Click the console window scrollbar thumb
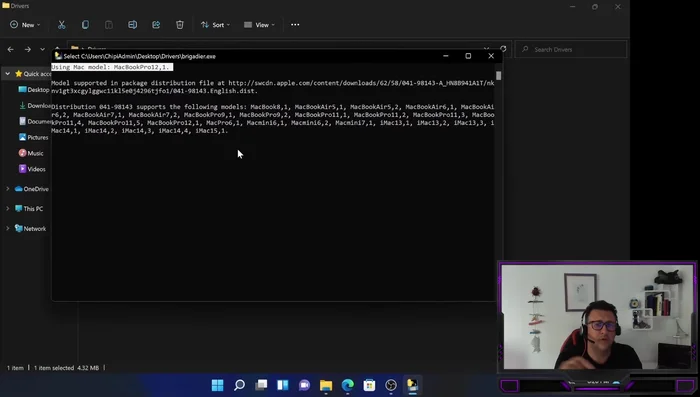Screen dimensions: 700x397 click(499, 75)
